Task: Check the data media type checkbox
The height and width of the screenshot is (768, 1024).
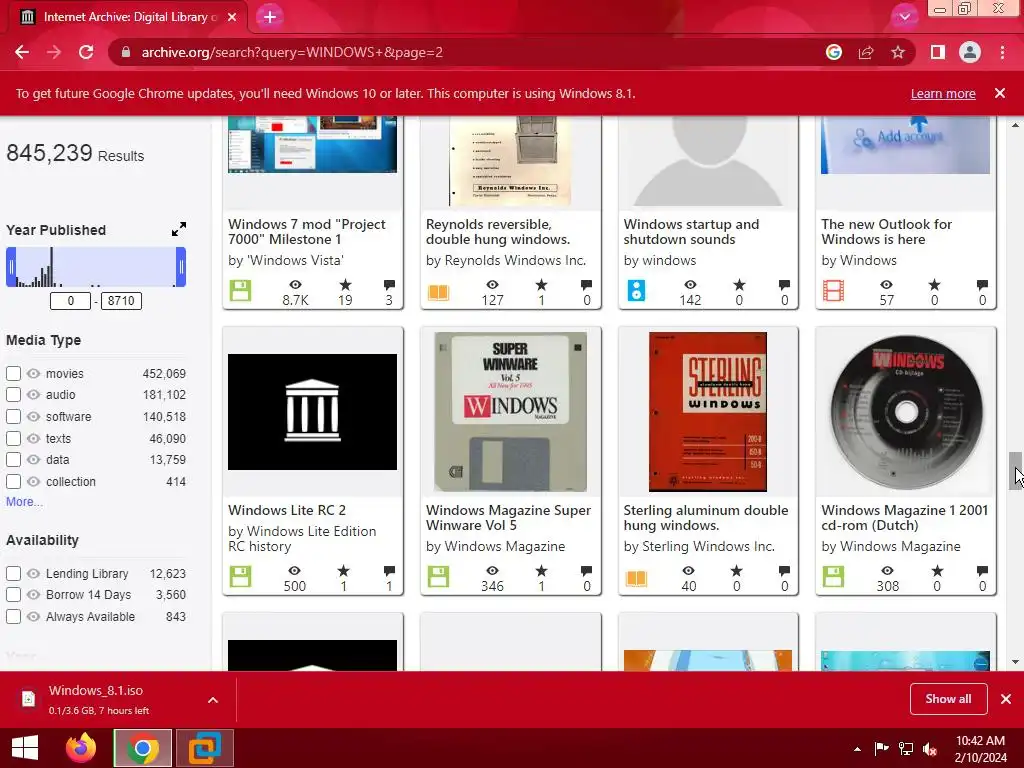Action: [13, 460]
